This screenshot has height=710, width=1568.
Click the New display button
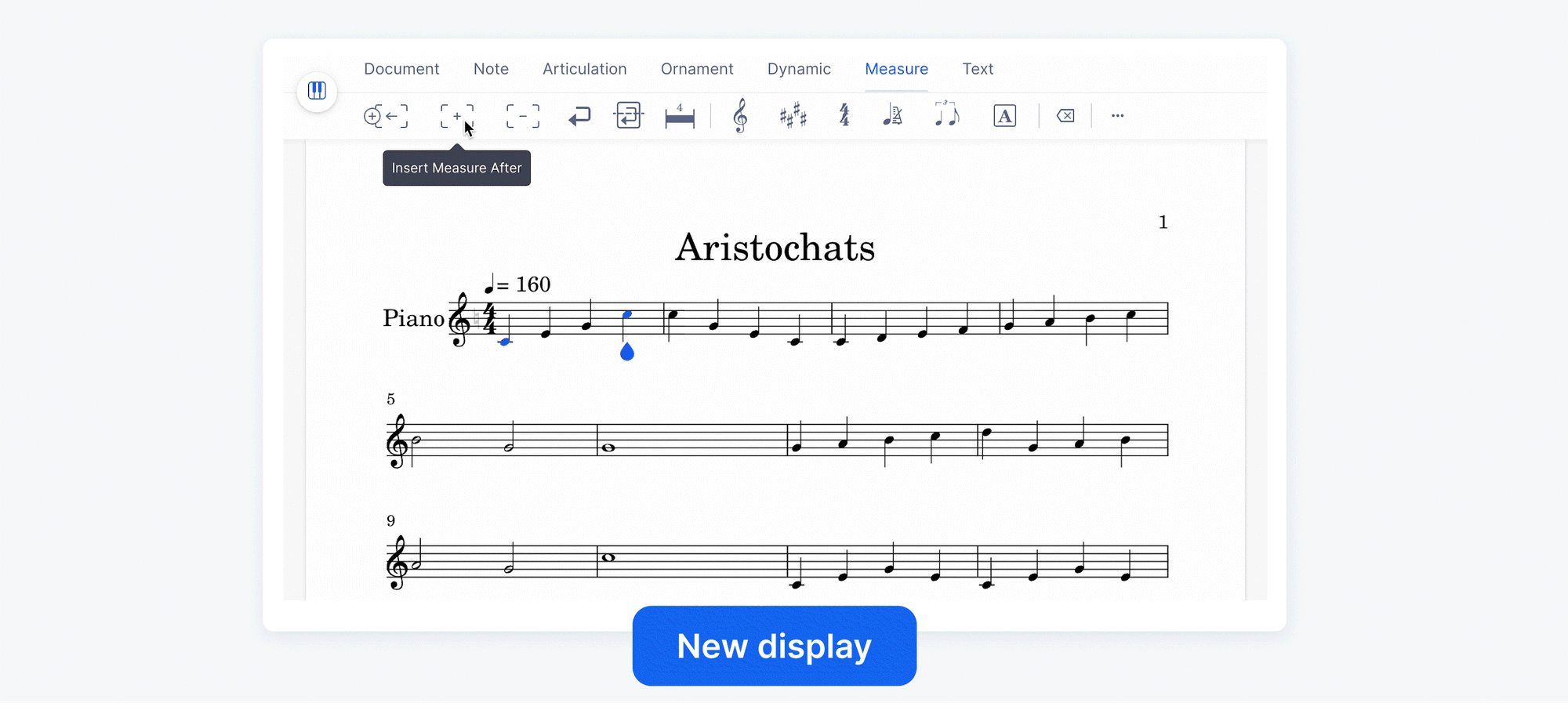tap(774, 646)
